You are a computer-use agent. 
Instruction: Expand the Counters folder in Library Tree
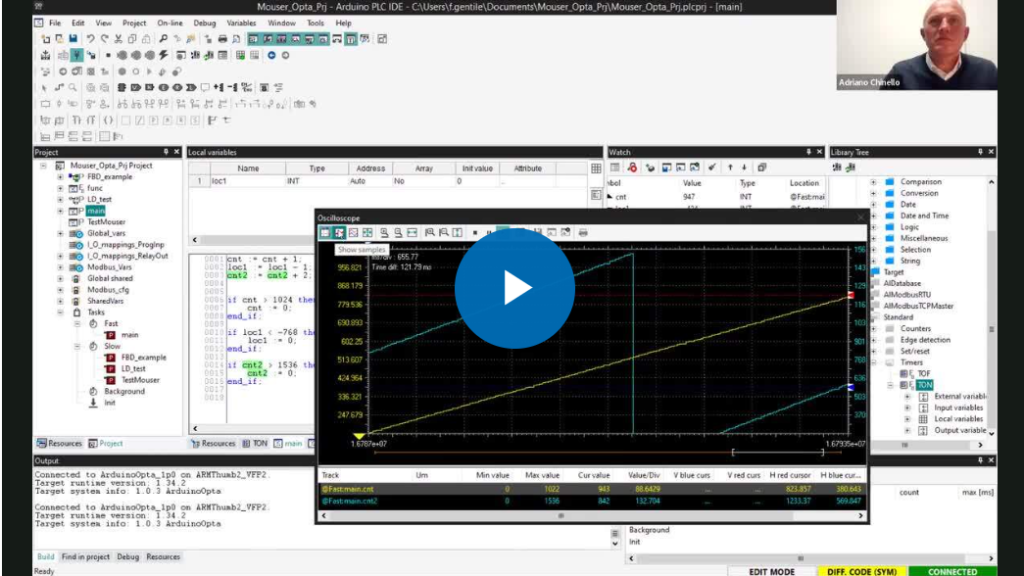pos(874,328)
